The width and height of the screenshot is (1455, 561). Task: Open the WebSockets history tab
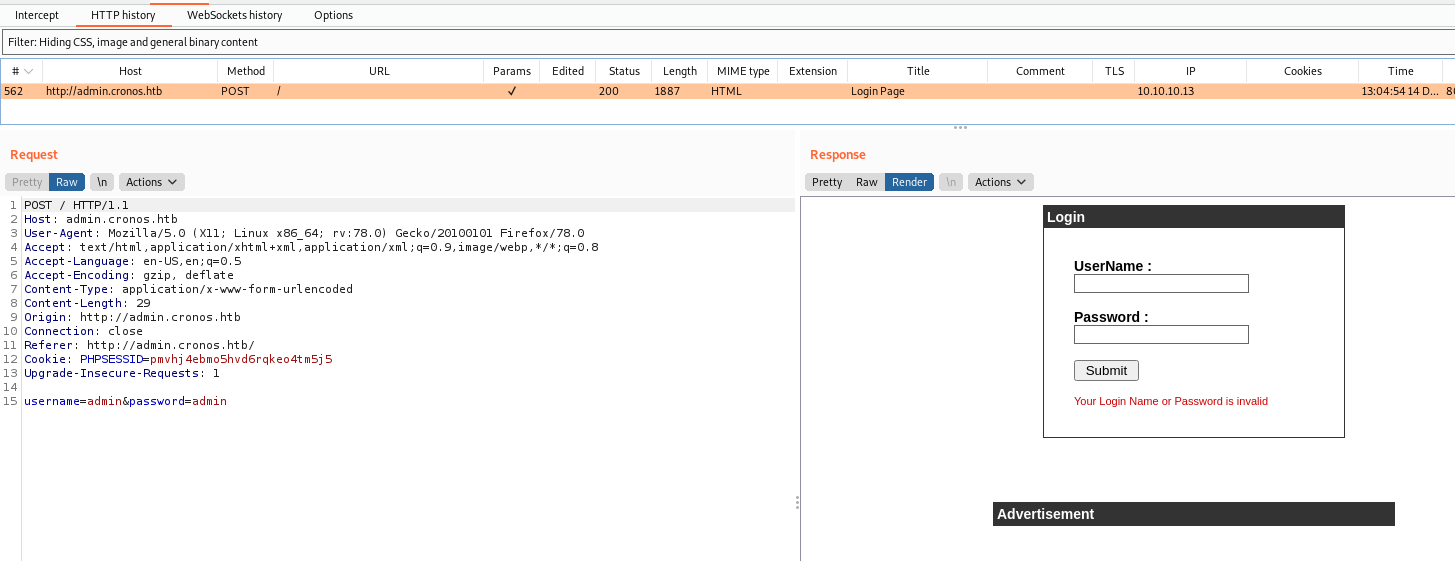[x=235, y=15]
